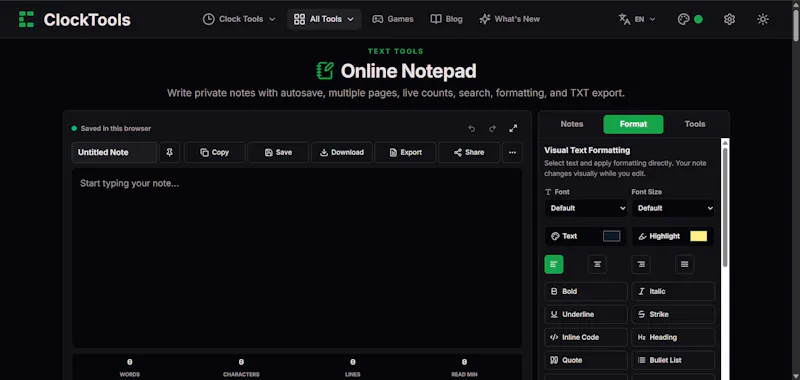Apply Italic formatting
The width and height of the screenshot is (800, 380).
[x=673, y=291]
